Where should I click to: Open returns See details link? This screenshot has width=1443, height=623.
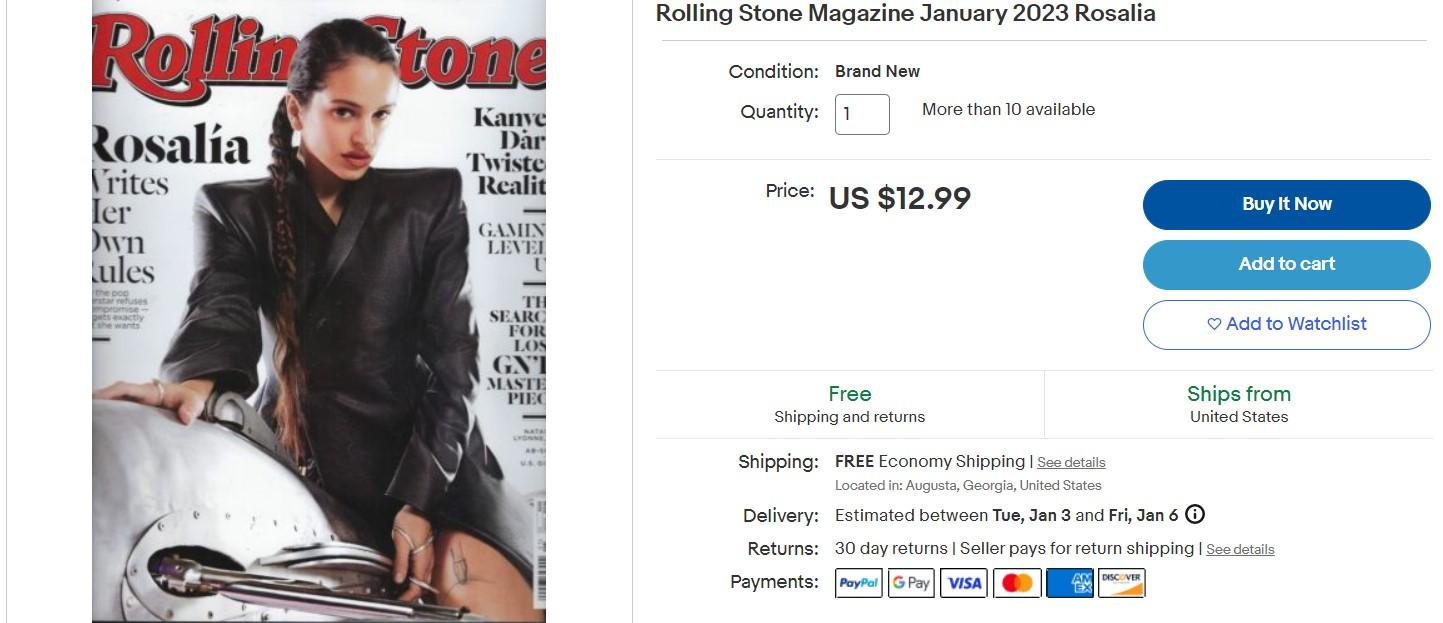[x=1240, y=549]
